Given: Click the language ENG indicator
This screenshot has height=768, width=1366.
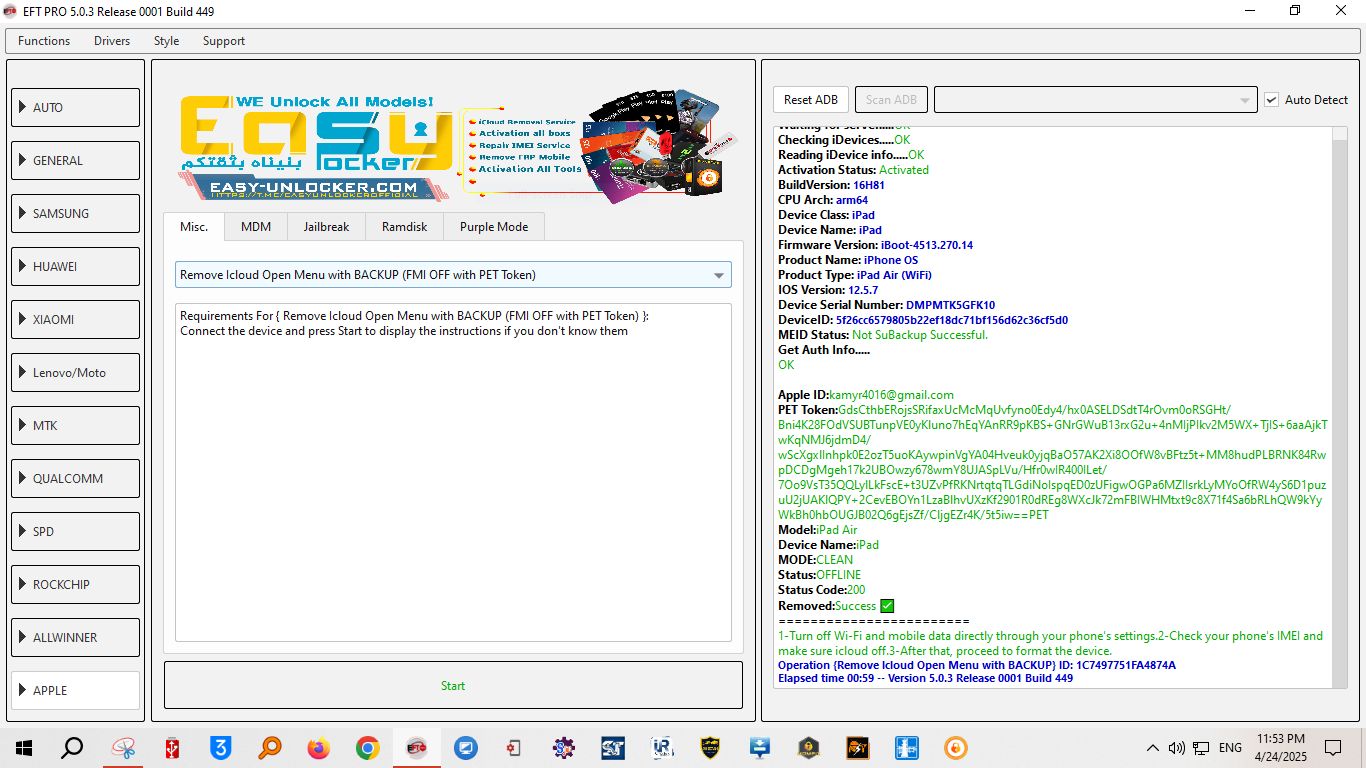Looking at the screenshot, I should pyautogui.click(x=1230, y=747).
